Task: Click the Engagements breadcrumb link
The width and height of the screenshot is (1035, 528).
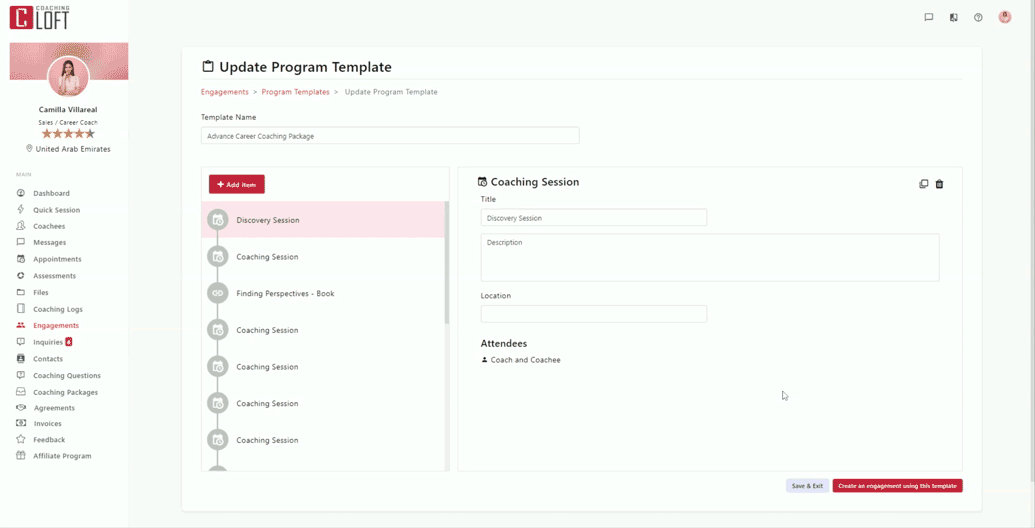Action: (x=224, y=92)
